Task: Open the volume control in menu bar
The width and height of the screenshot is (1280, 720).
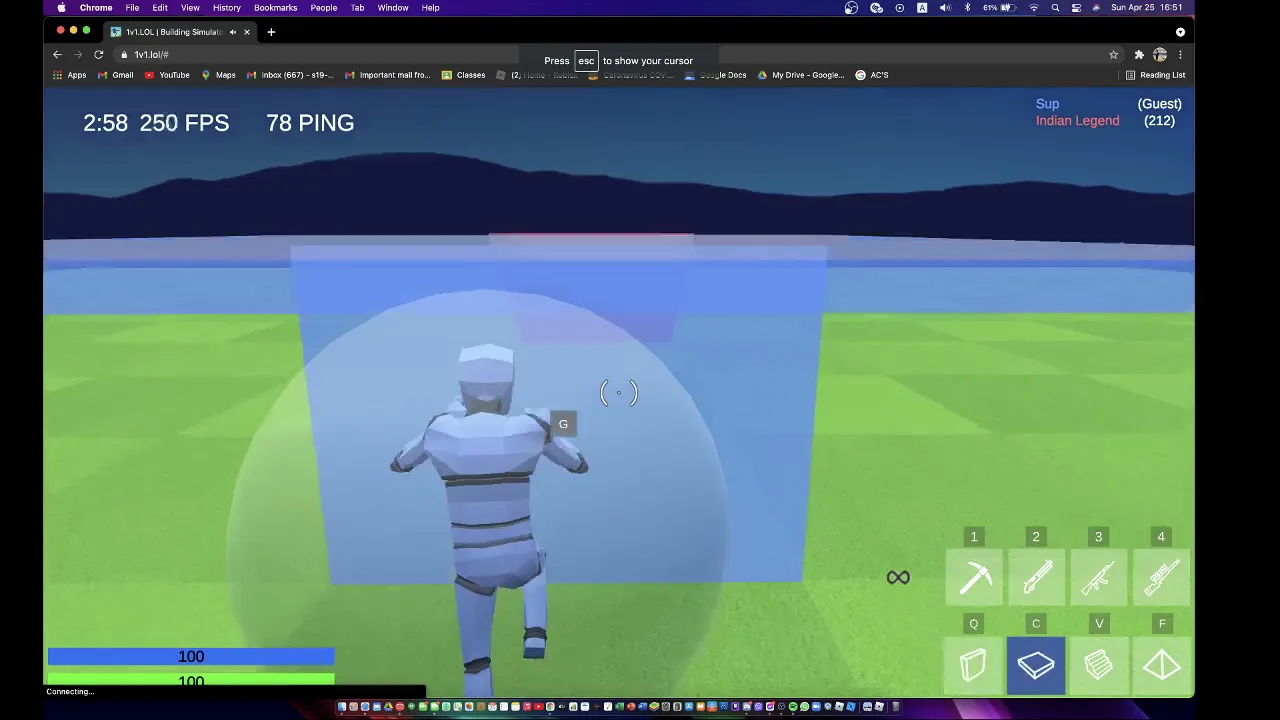Action: point(945,8)
